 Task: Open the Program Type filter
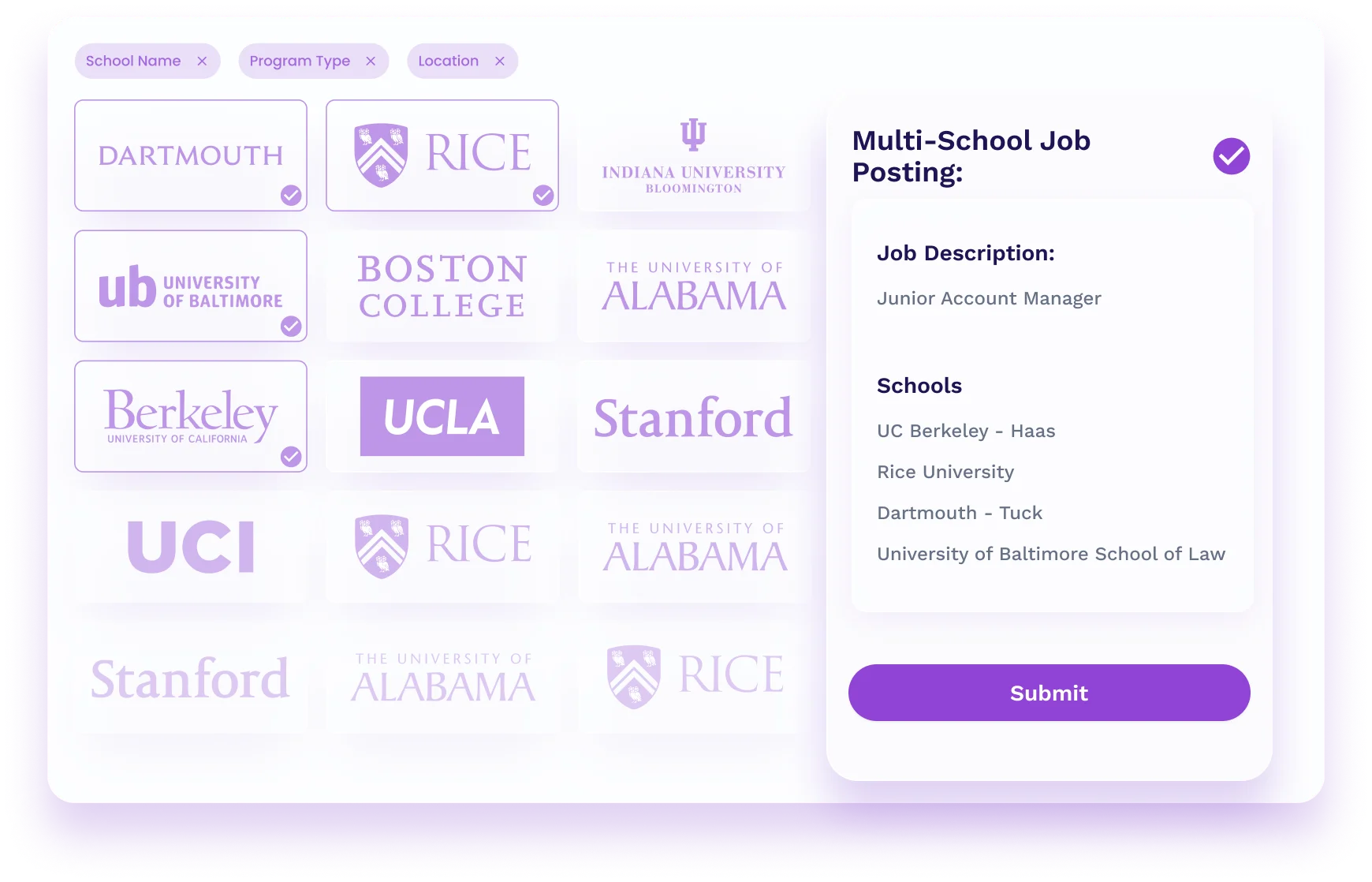point(300,62)
